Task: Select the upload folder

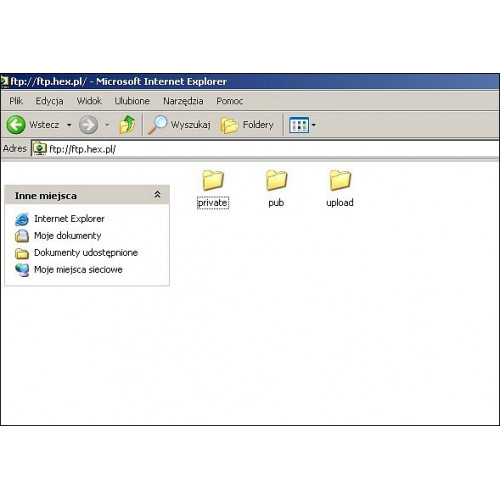Action: pyautogui.click(x=340, y=189)
